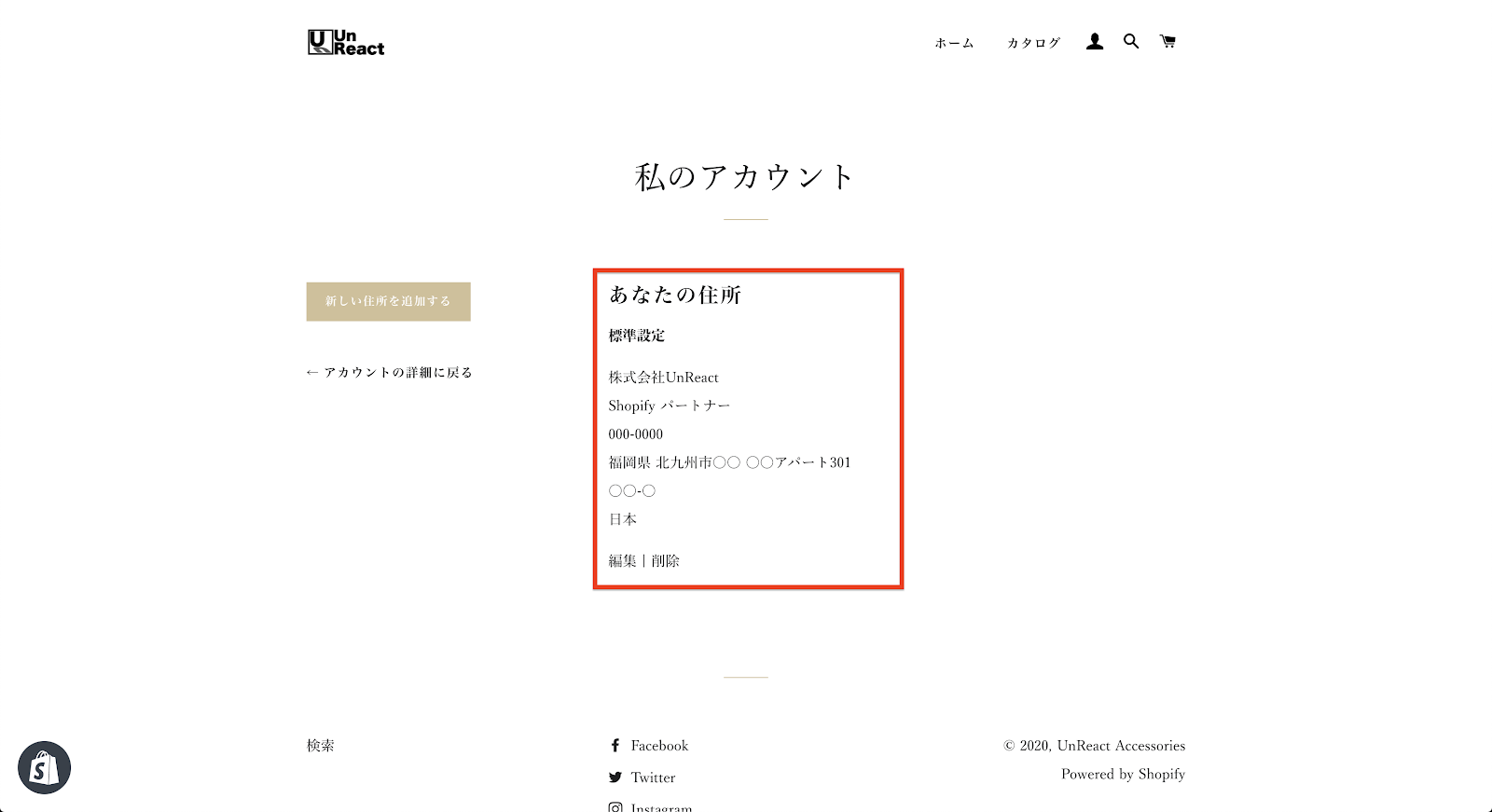The width and height of the screenshot is (1492, 812).
Task: Click the Instagram camera icon in footer
Action: (615, 807)
